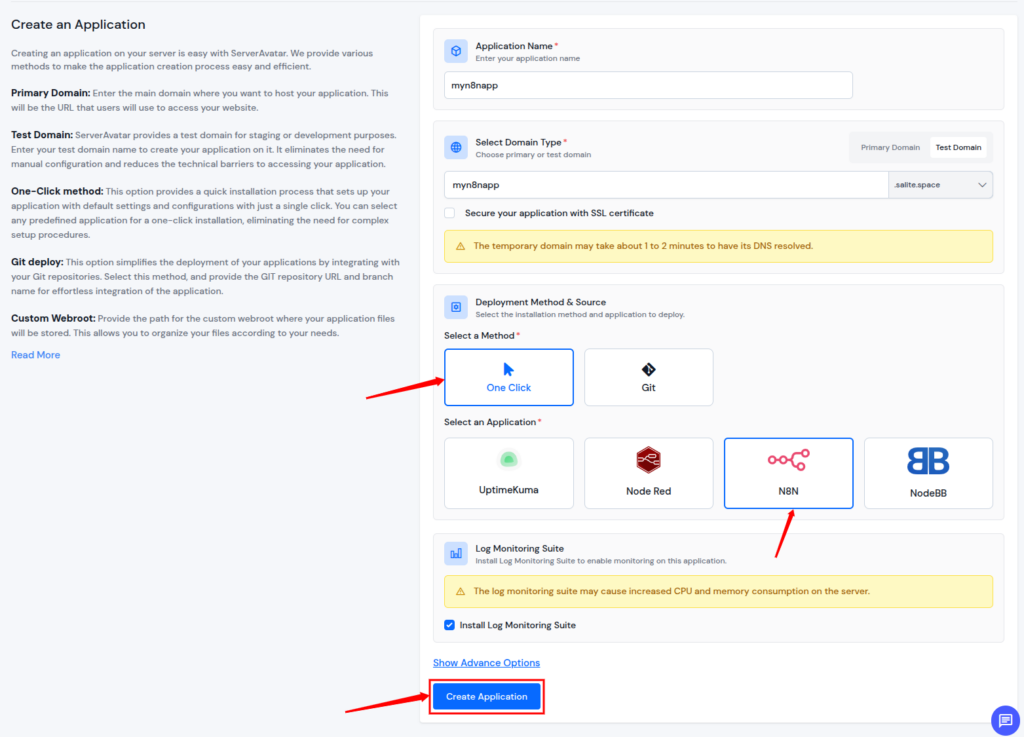Select the Git deployment method
The width and height of the screenshot is (1024, 737).
648,377
